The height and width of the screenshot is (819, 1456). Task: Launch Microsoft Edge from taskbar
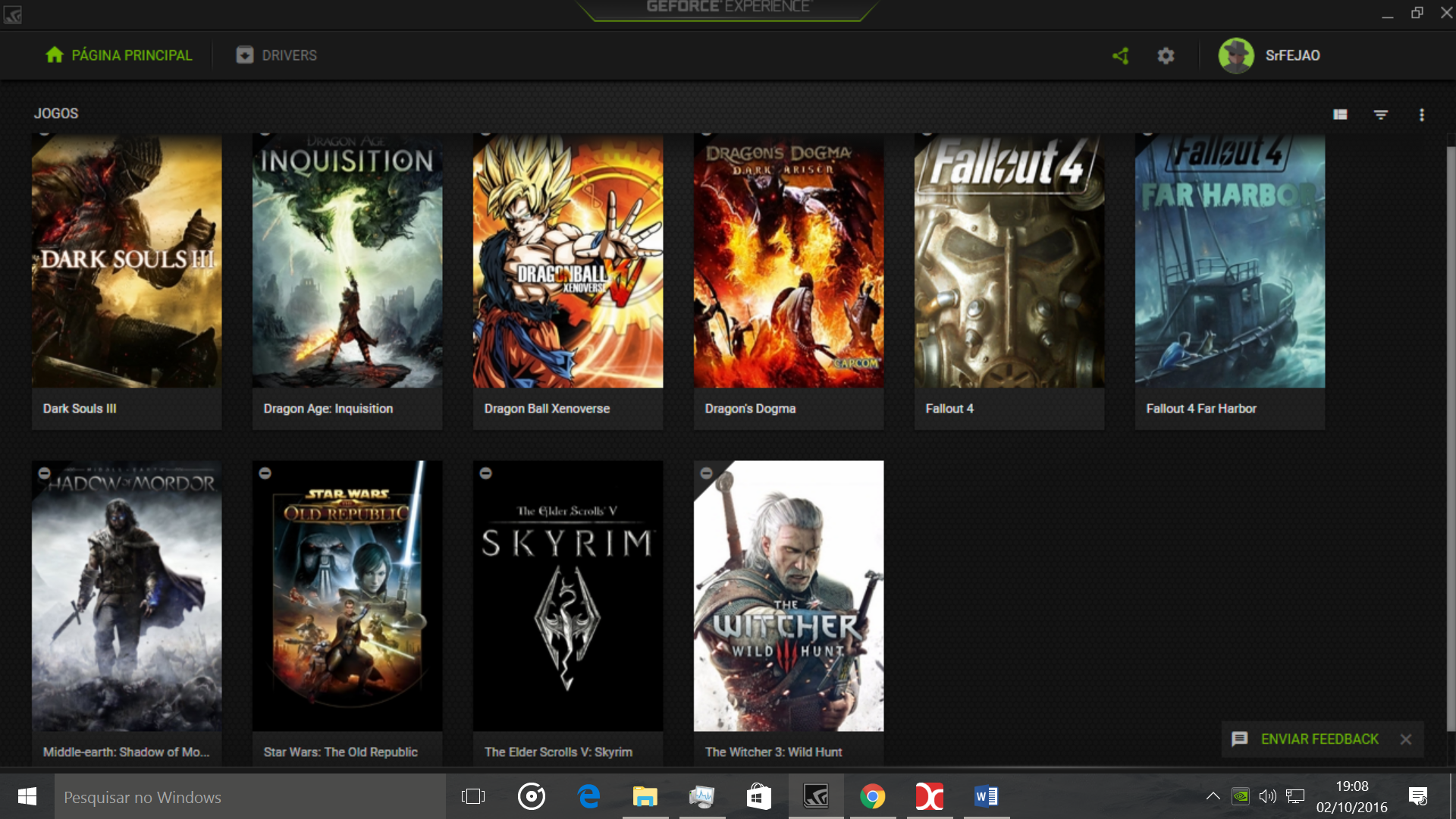click(x=588, y=796)
